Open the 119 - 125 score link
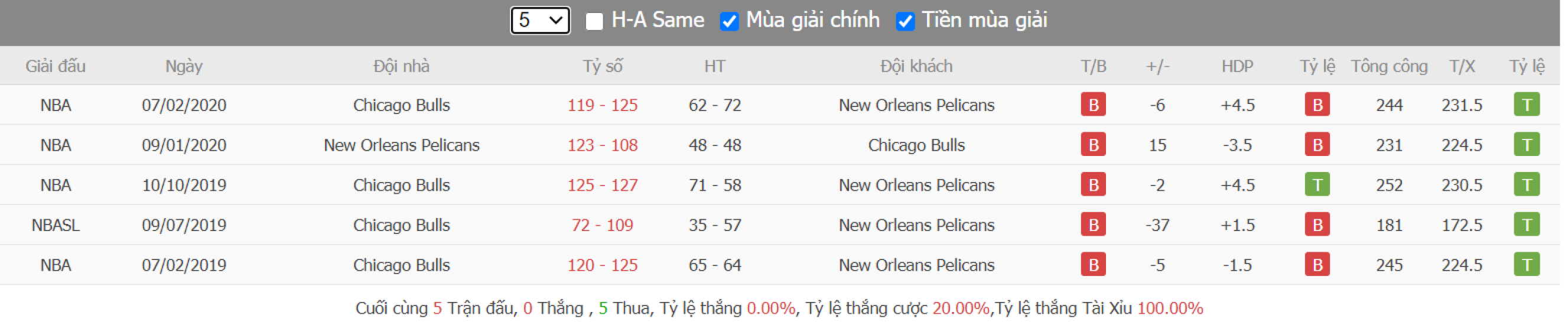 (x=602, y=105)
